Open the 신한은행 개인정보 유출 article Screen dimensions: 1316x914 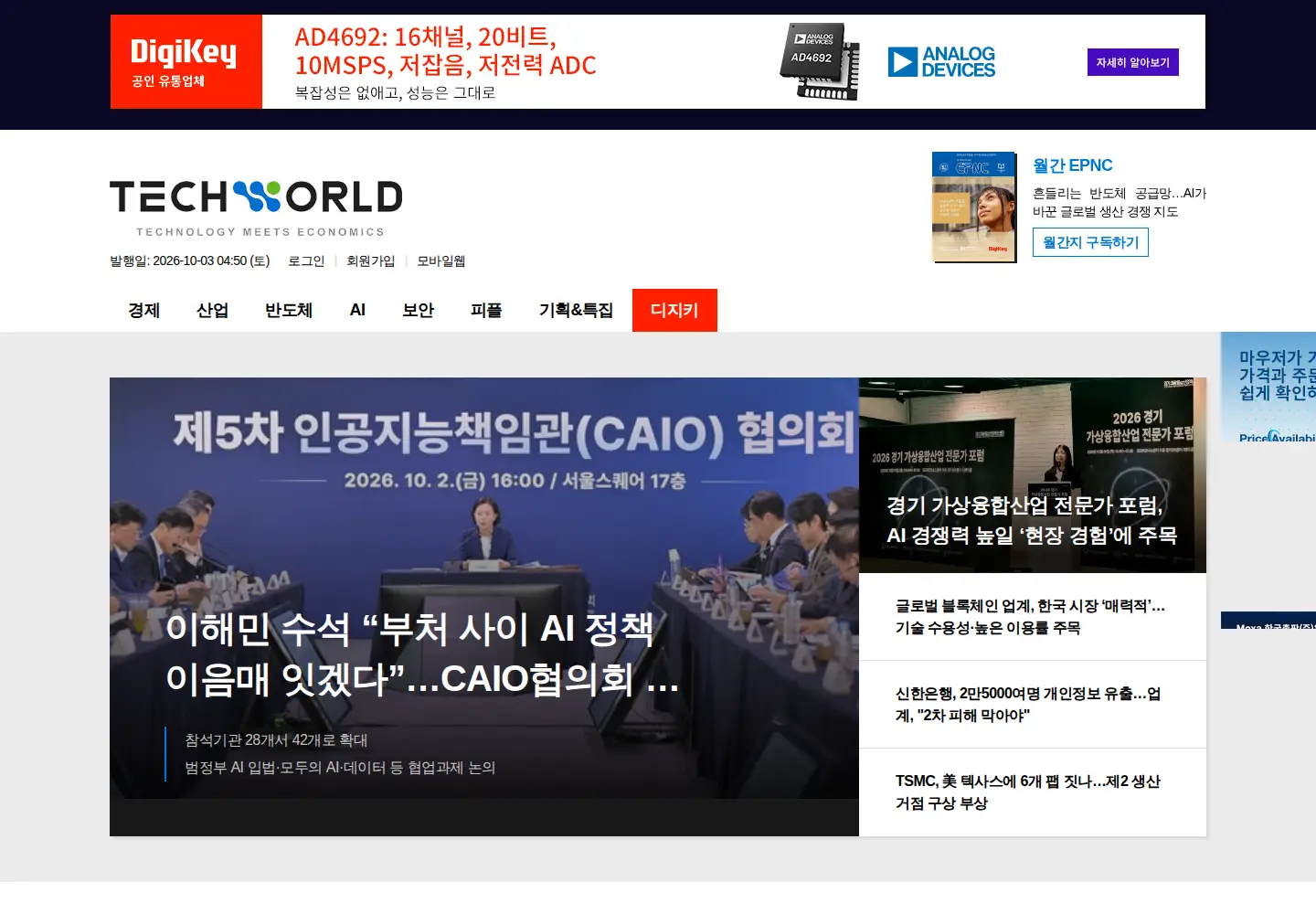[1028, 705]
